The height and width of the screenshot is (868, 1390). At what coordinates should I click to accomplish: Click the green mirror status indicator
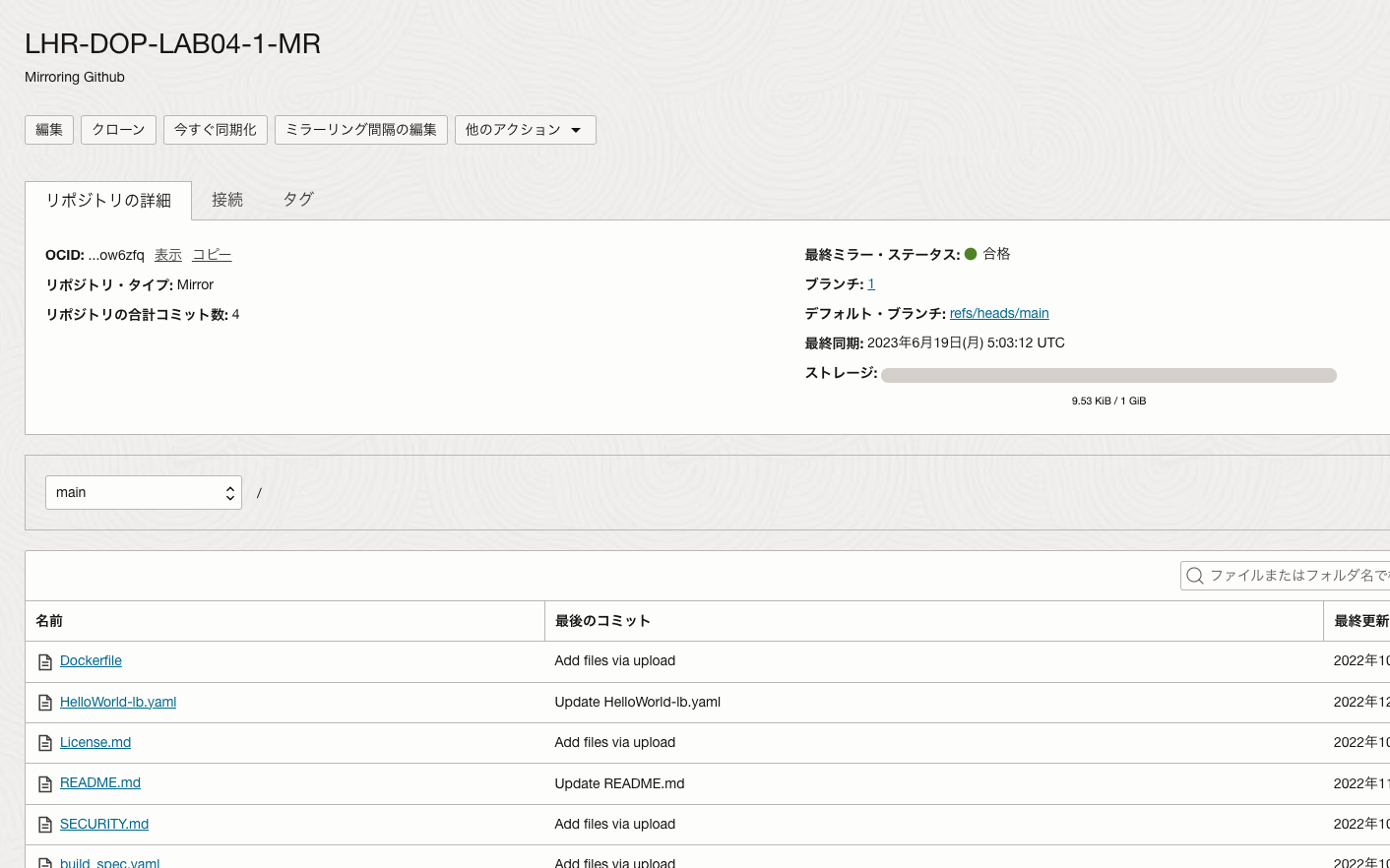click(x=971, y=254)
